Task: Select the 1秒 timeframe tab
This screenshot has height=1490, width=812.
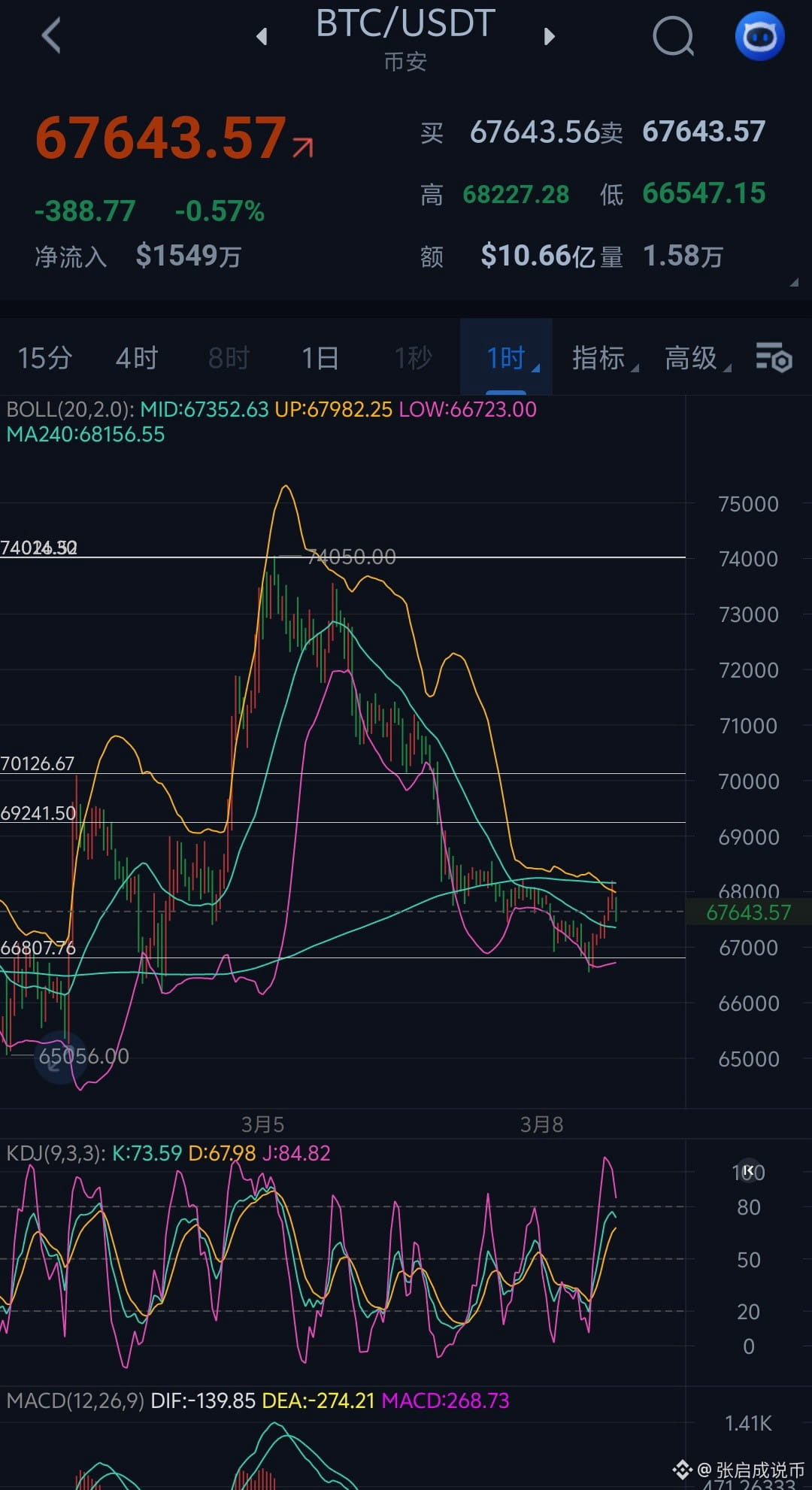Action: (414, 358)
